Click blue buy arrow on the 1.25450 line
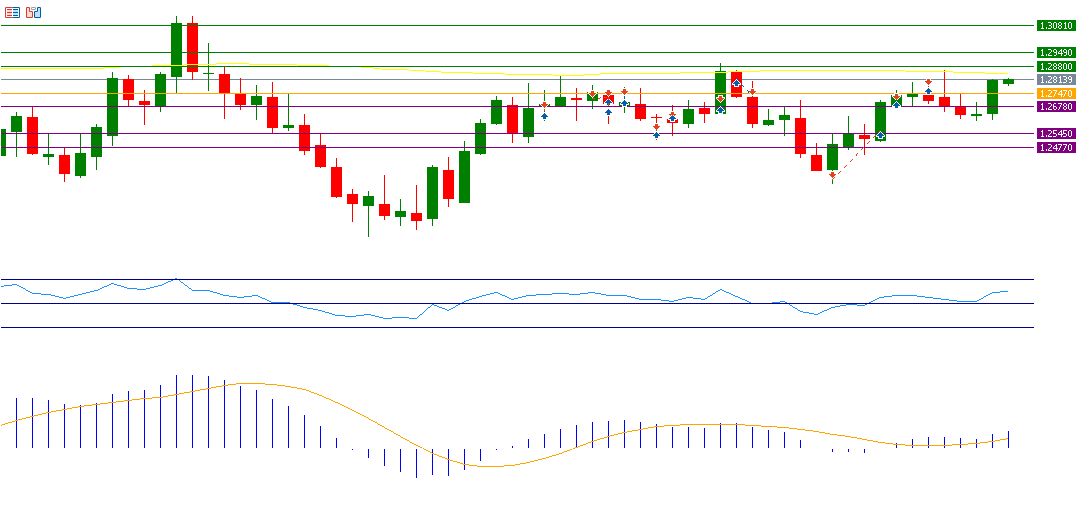The width and height of the screenshot is (1083, 505). (x=879, y=135)
